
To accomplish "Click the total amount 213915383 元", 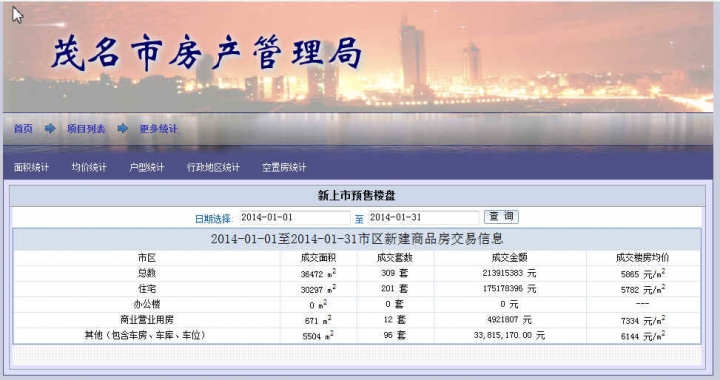I will pos(509,273).
